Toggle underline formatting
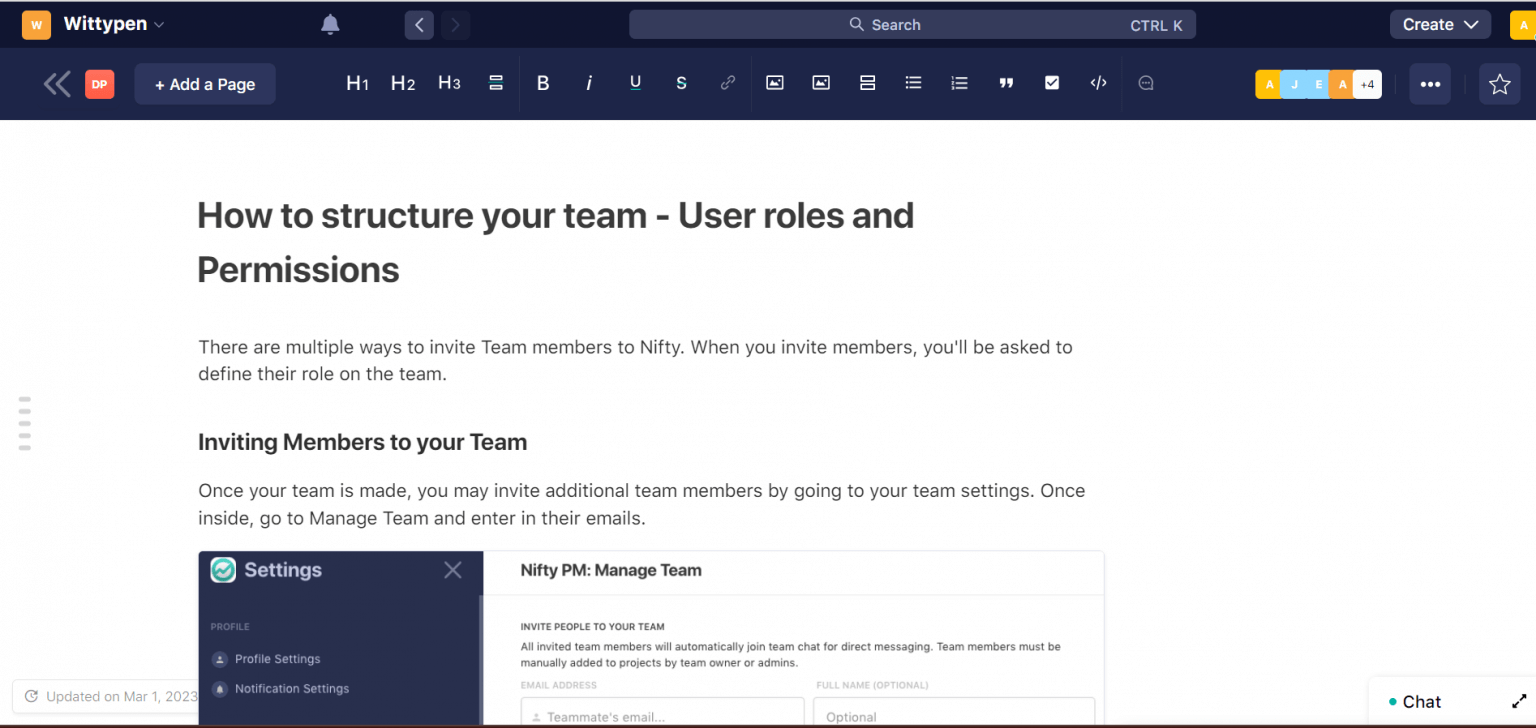This screenshot has height=728, width=1536. [x=635, y=83]
